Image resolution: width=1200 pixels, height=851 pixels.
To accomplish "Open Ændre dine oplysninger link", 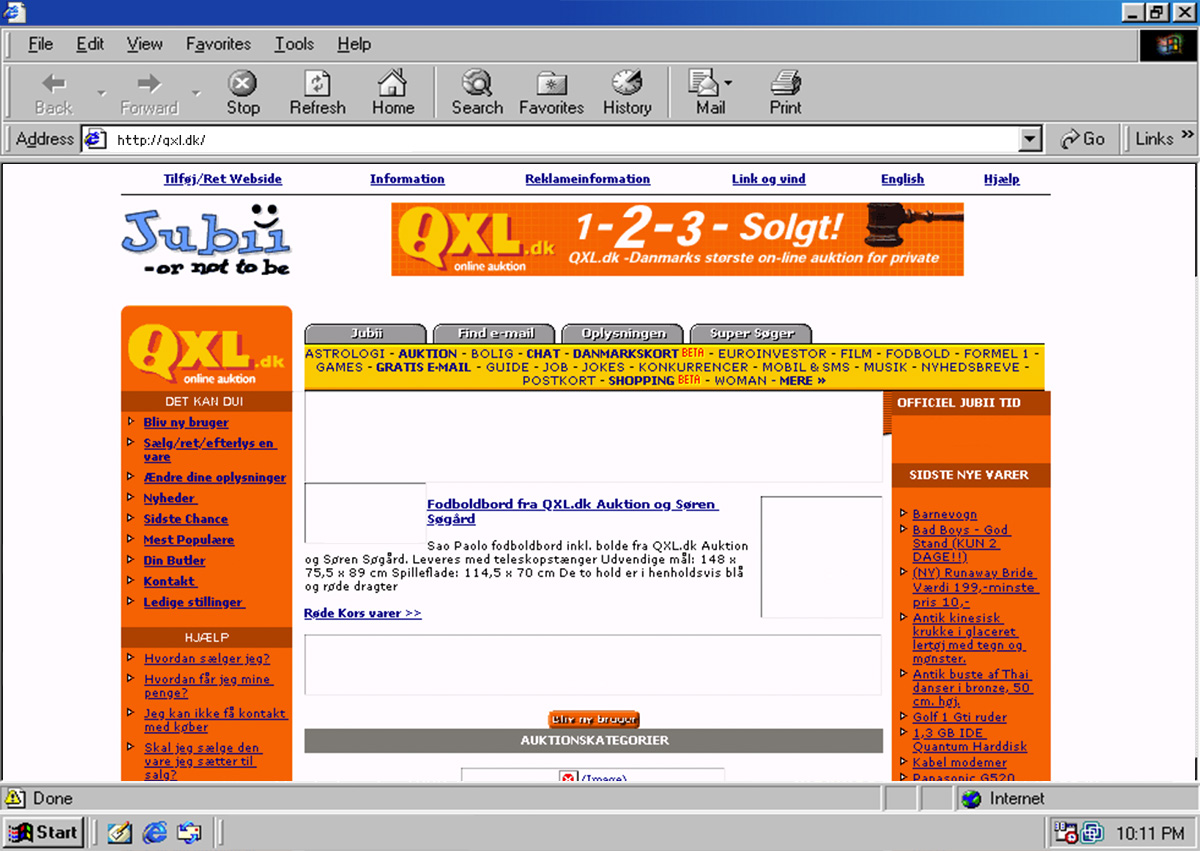I will tap(214, 477).
